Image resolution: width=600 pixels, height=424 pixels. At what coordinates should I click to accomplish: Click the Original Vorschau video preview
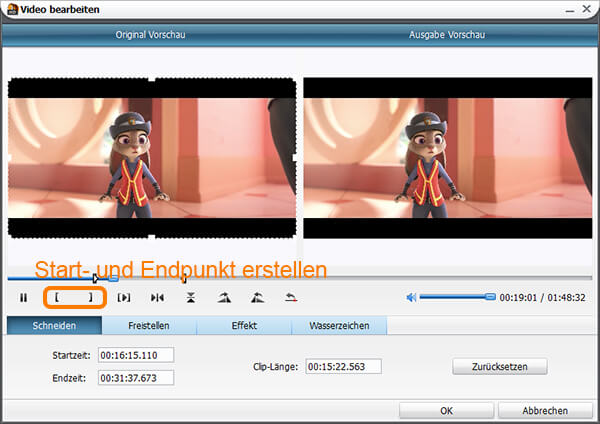pos(152,158)
